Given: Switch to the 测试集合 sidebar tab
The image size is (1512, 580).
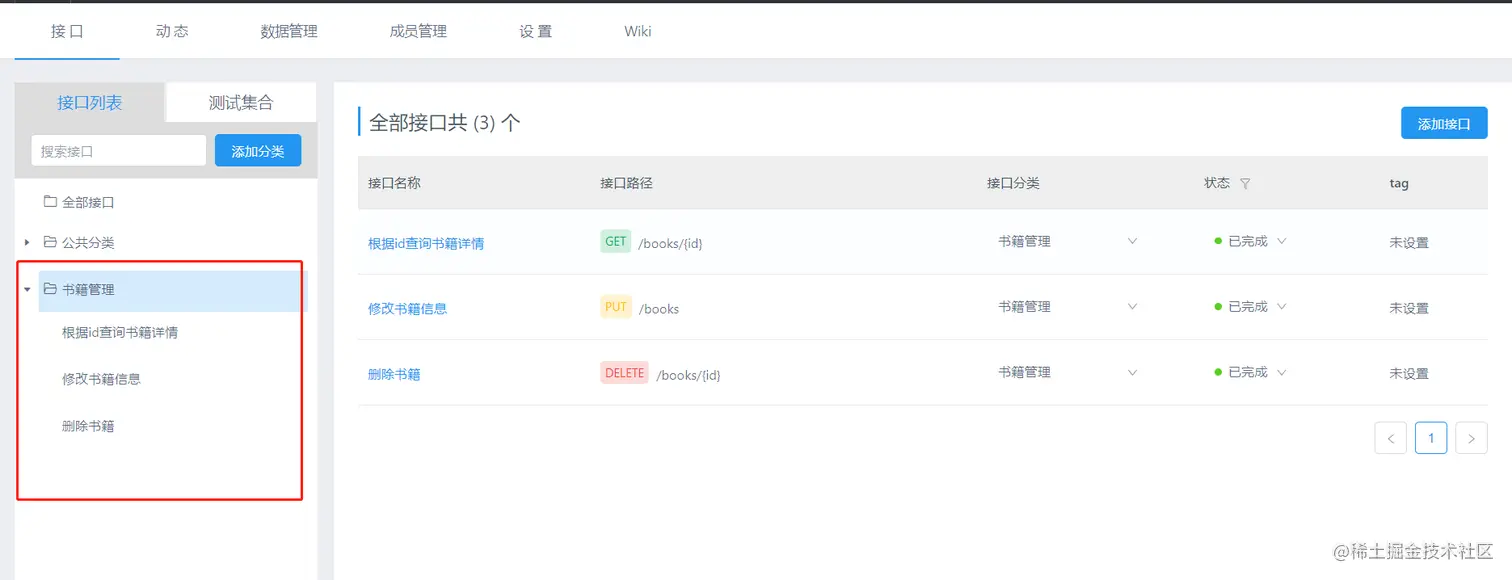Looking at the screenshot, I should point(241,102).
